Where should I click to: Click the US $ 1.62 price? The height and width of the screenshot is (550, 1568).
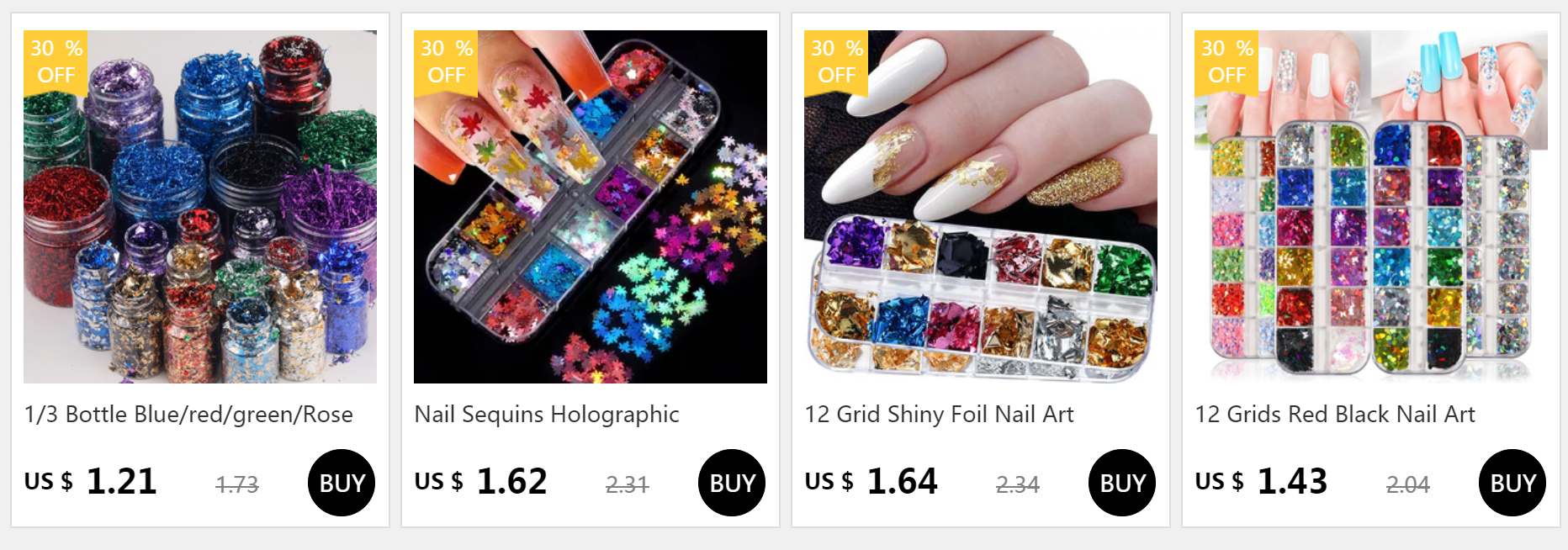click(480, 482)
